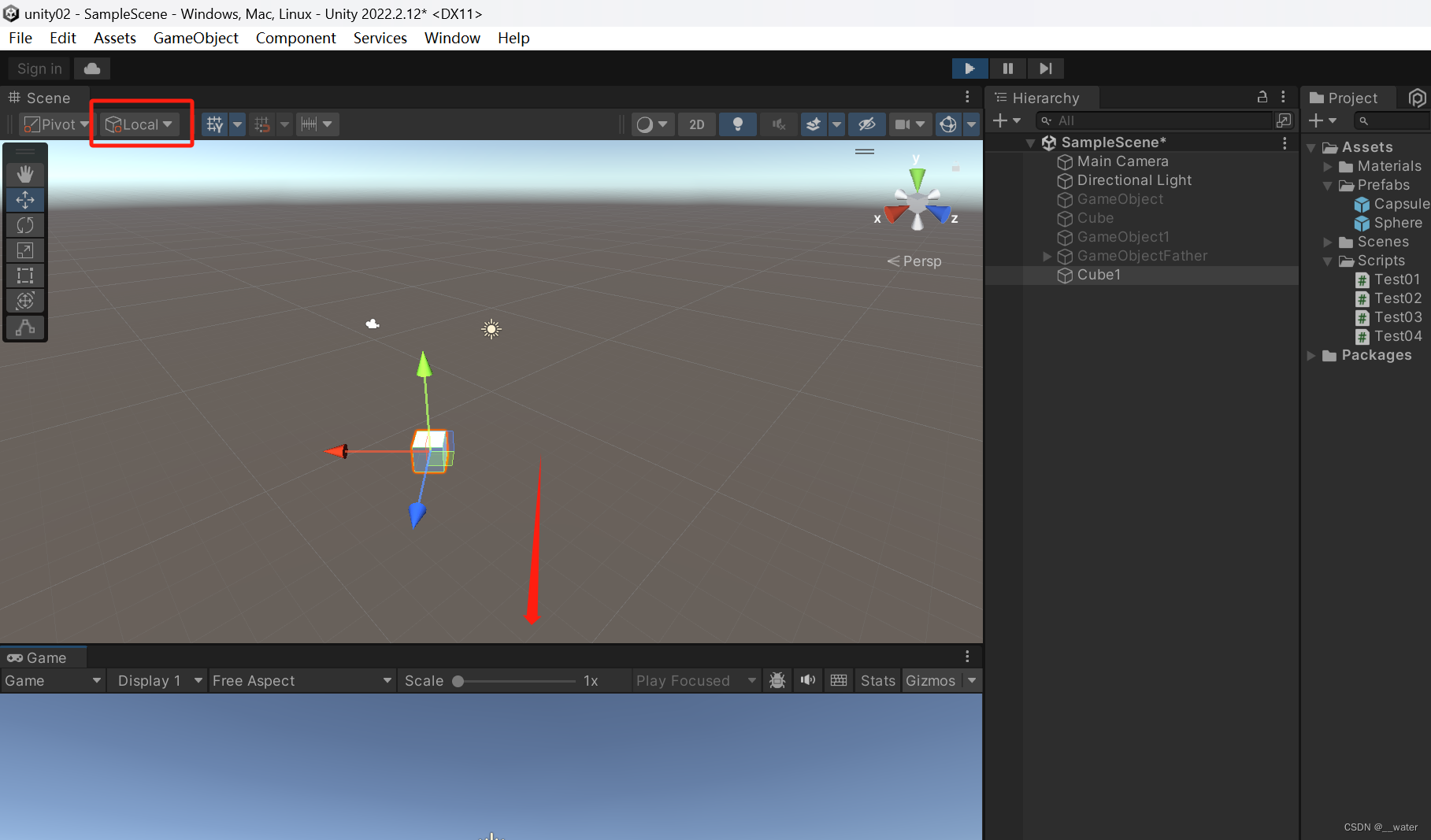Toggle grid visibility in Scene
The width and height of the screenshot is (1431, 840).
coord(215,124)
